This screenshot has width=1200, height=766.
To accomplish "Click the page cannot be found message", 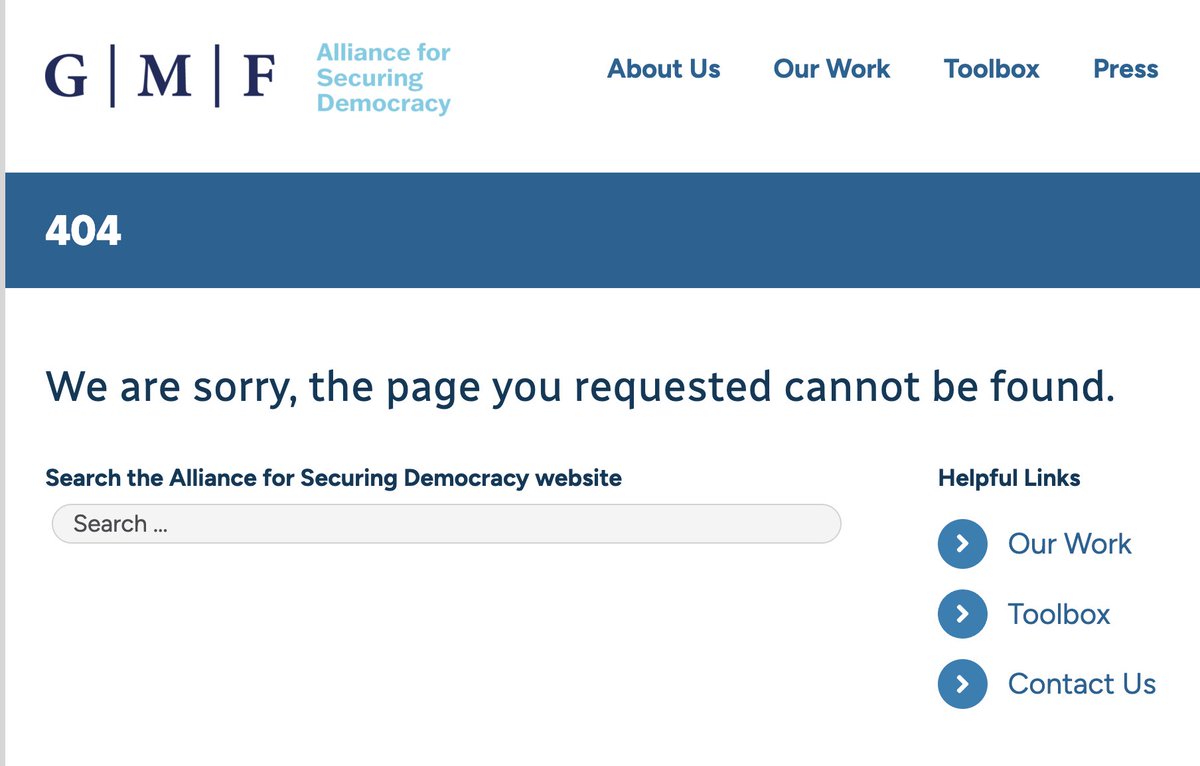I will (580, 386).
